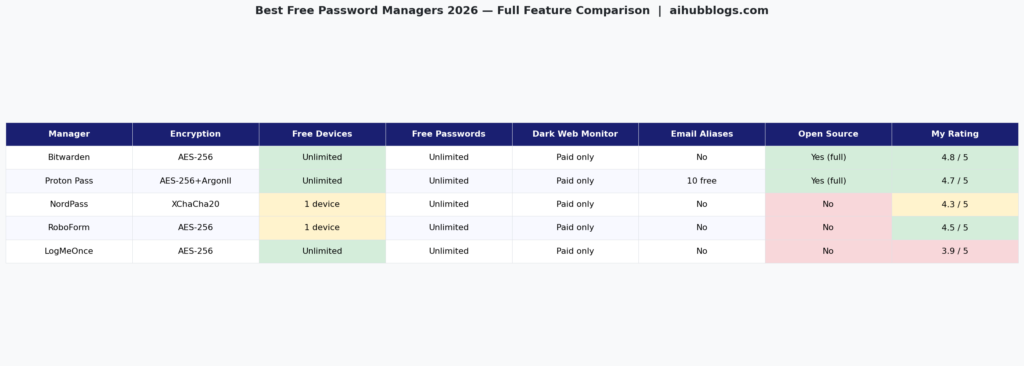Click the 4.5 / 5 rating cell
The image size is (1024, 366).
[955, 228]
